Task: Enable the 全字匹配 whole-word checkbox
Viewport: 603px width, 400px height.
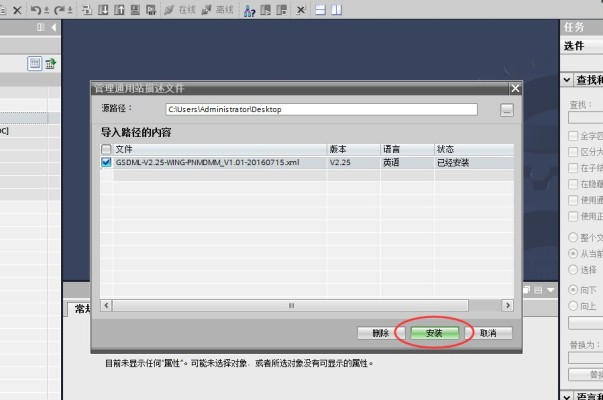Action: (573, 135)
